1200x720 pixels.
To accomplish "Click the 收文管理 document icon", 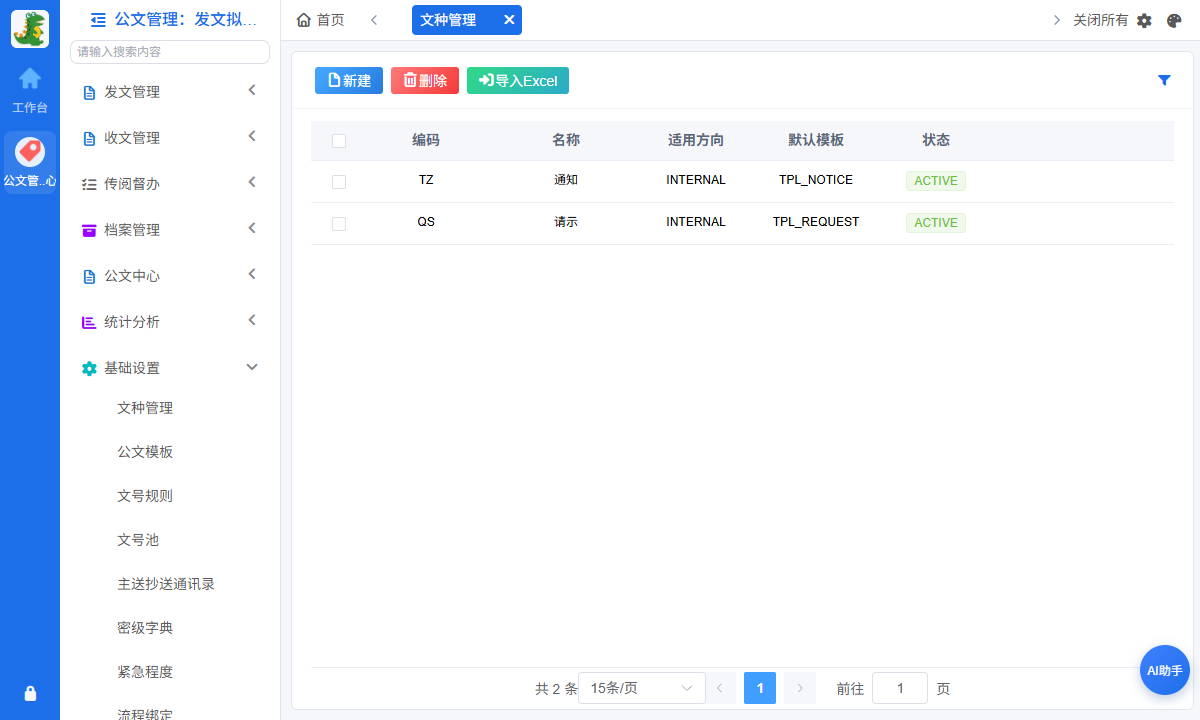I will coord(89,138).
